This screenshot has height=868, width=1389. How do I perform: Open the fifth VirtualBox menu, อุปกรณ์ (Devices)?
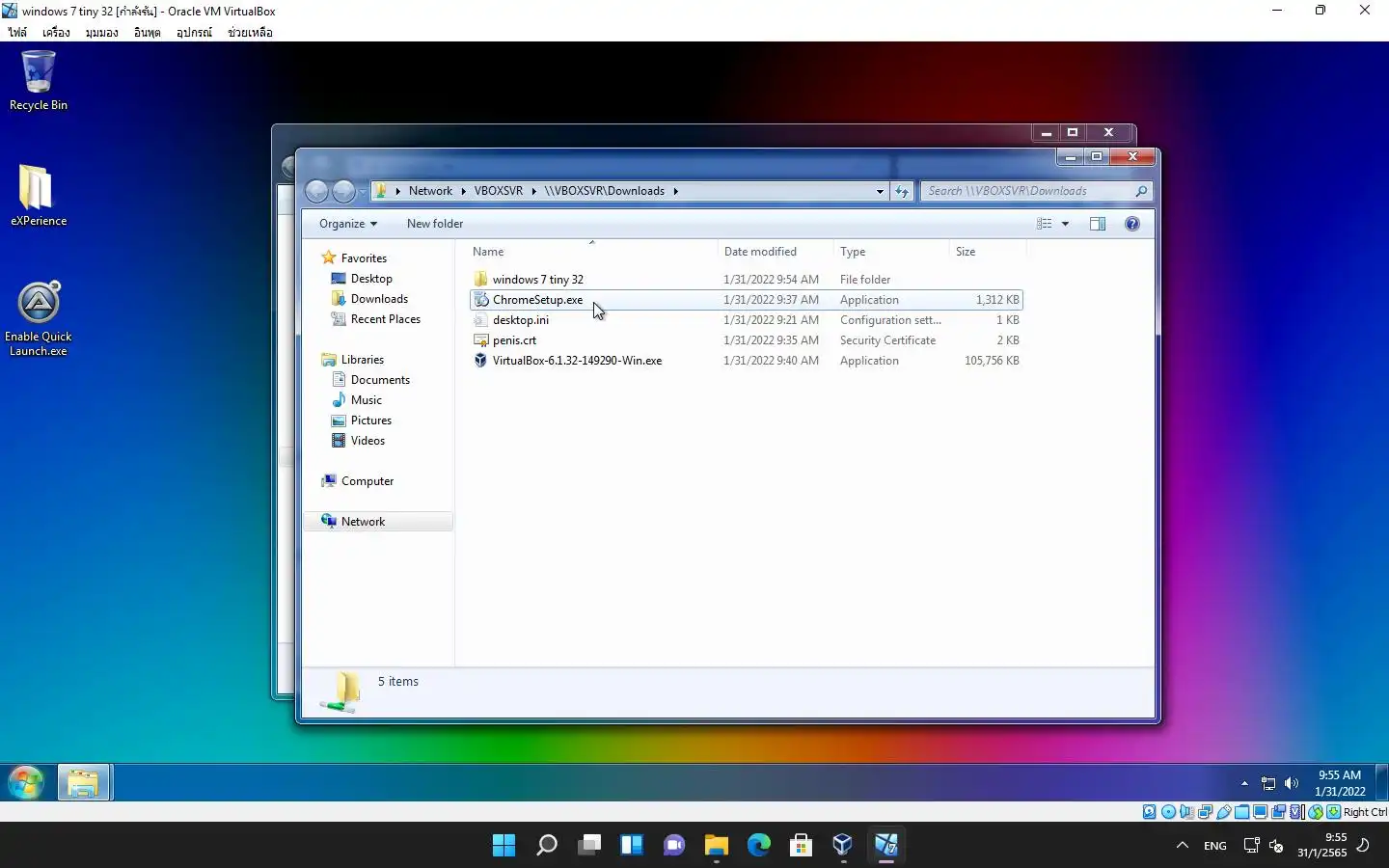pos(194,32)
